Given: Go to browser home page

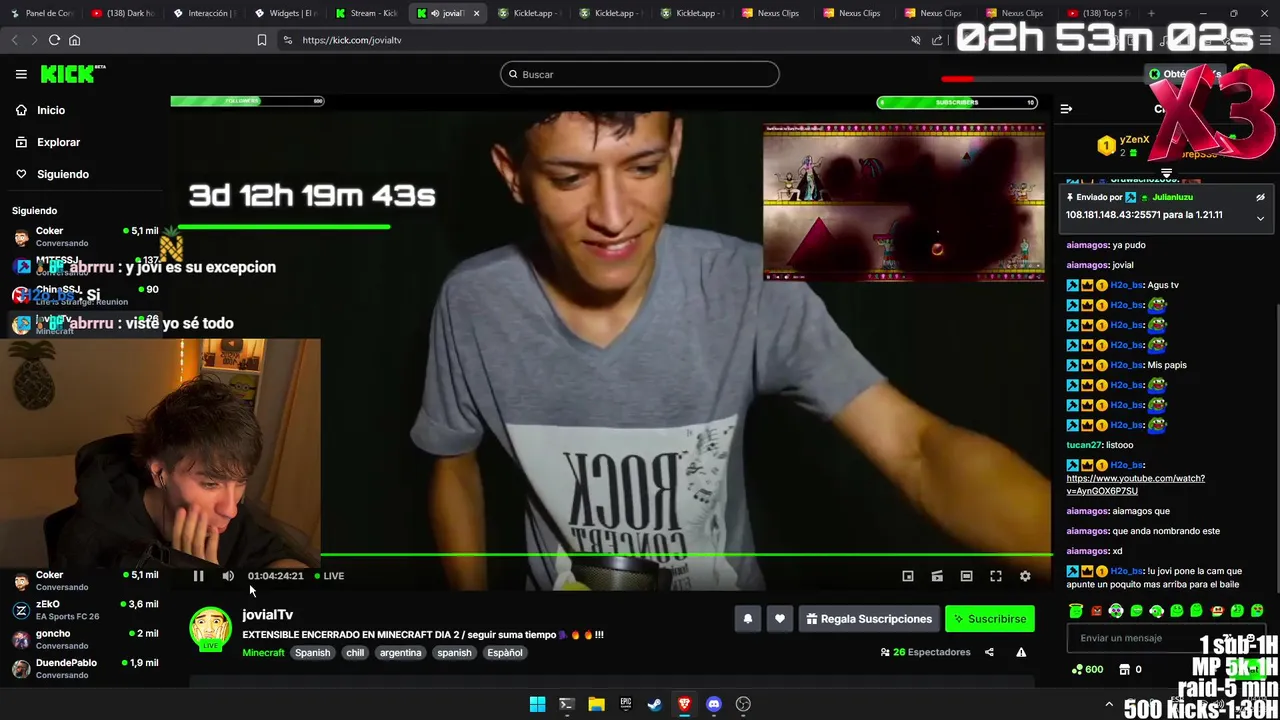Looking at the screenshot, I should click(x=74, y=40).
